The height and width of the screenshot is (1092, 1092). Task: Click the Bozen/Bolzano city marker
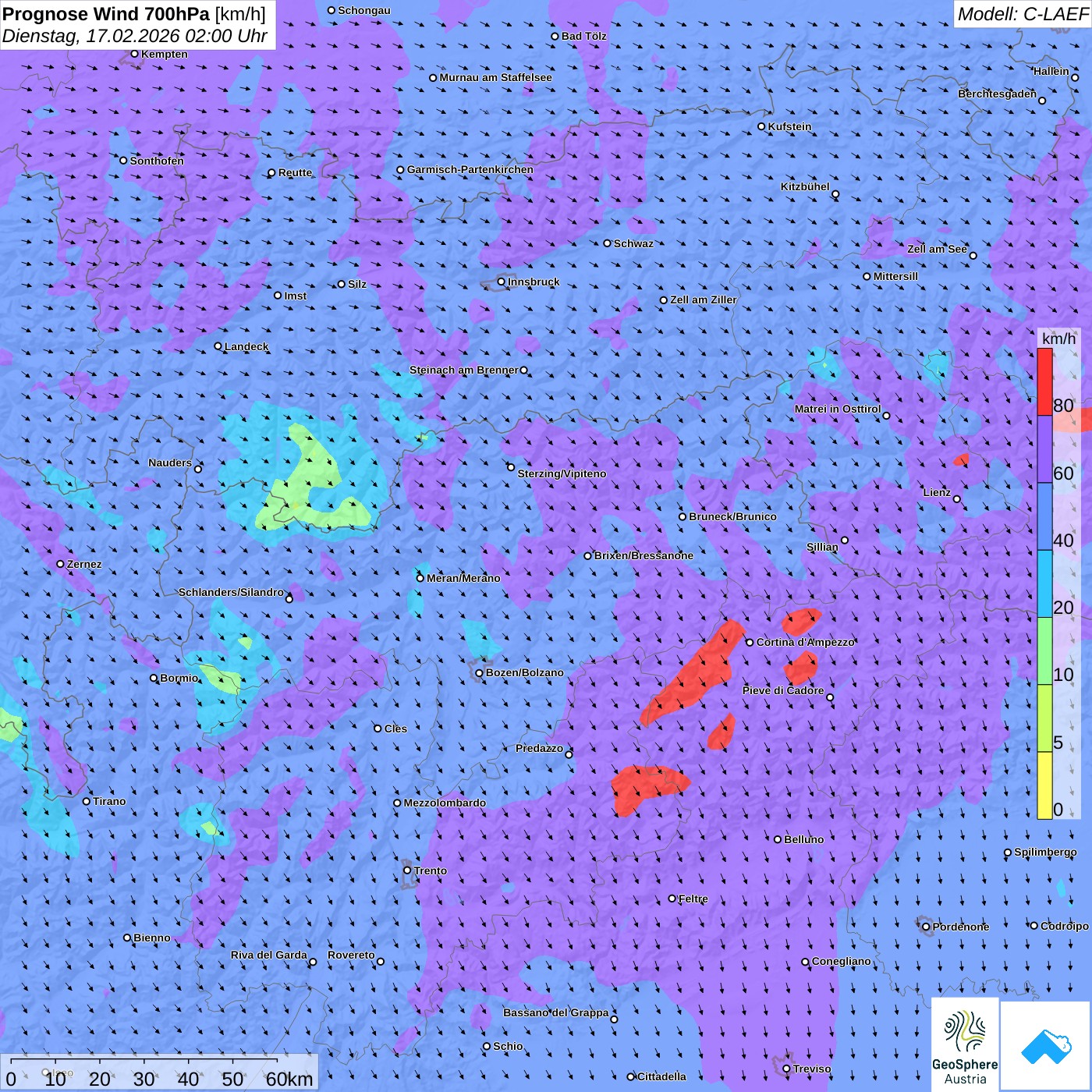pos(479,672)
